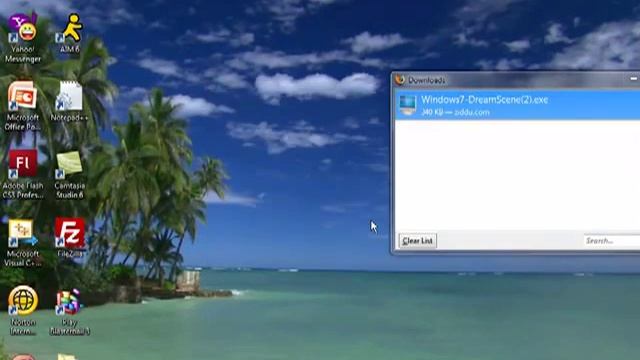640x360 pixels.
Task: Select the Microsoft Office PowerPoint shortcut
Action: (x=23, y=106)
